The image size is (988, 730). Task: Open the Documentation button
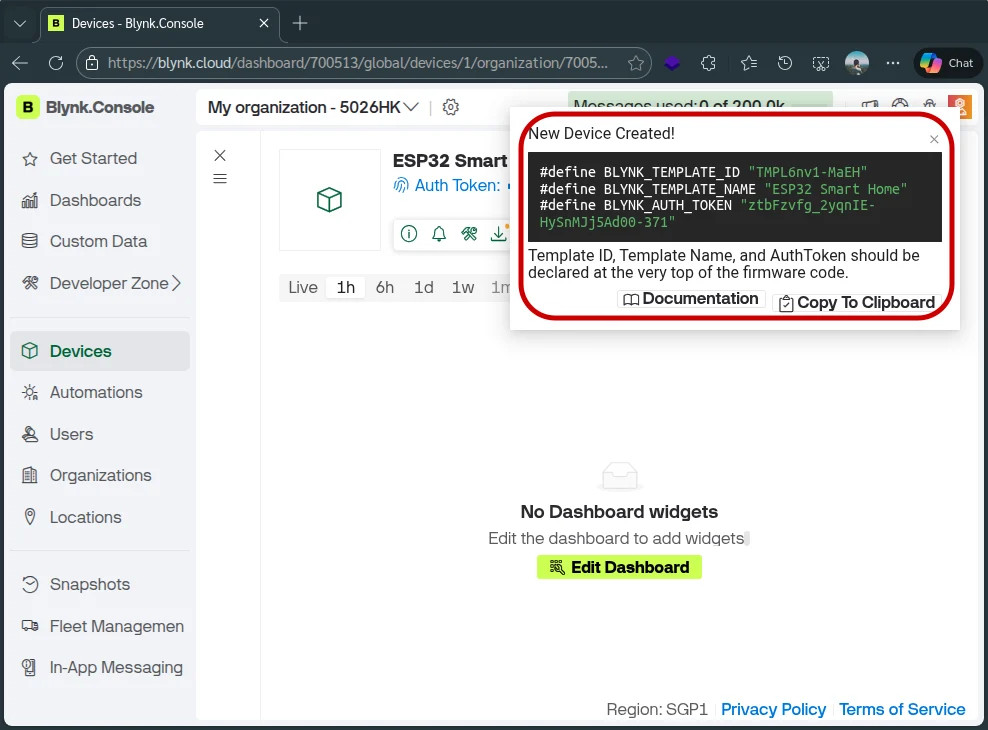tap(691, 299)
